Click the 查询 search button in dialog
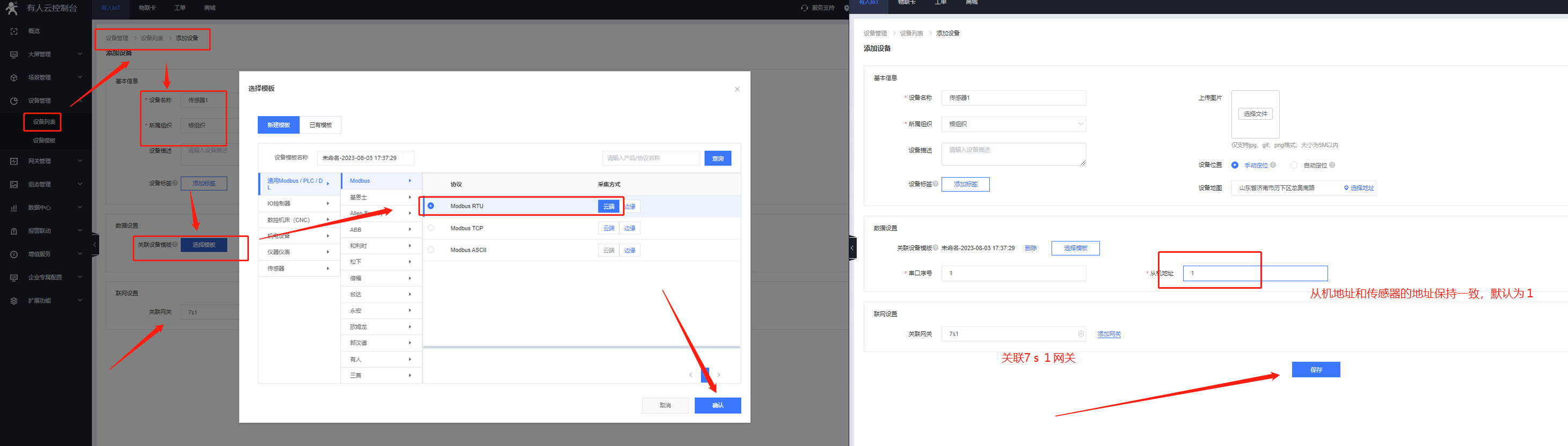1568x446 pixels. tap(717, 158)
